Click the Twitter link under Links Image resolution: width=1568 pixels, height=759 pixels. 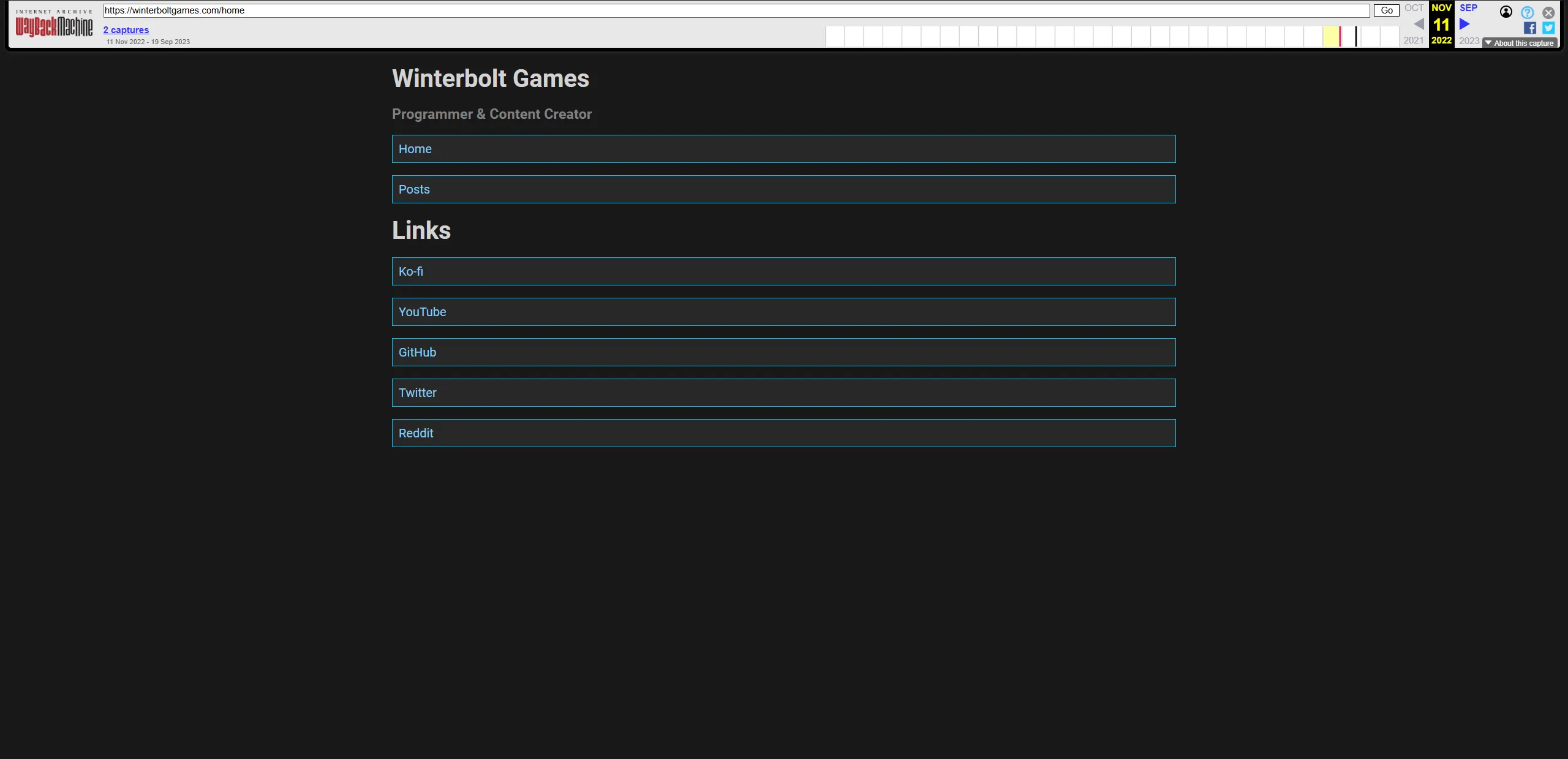pos(418,392)
